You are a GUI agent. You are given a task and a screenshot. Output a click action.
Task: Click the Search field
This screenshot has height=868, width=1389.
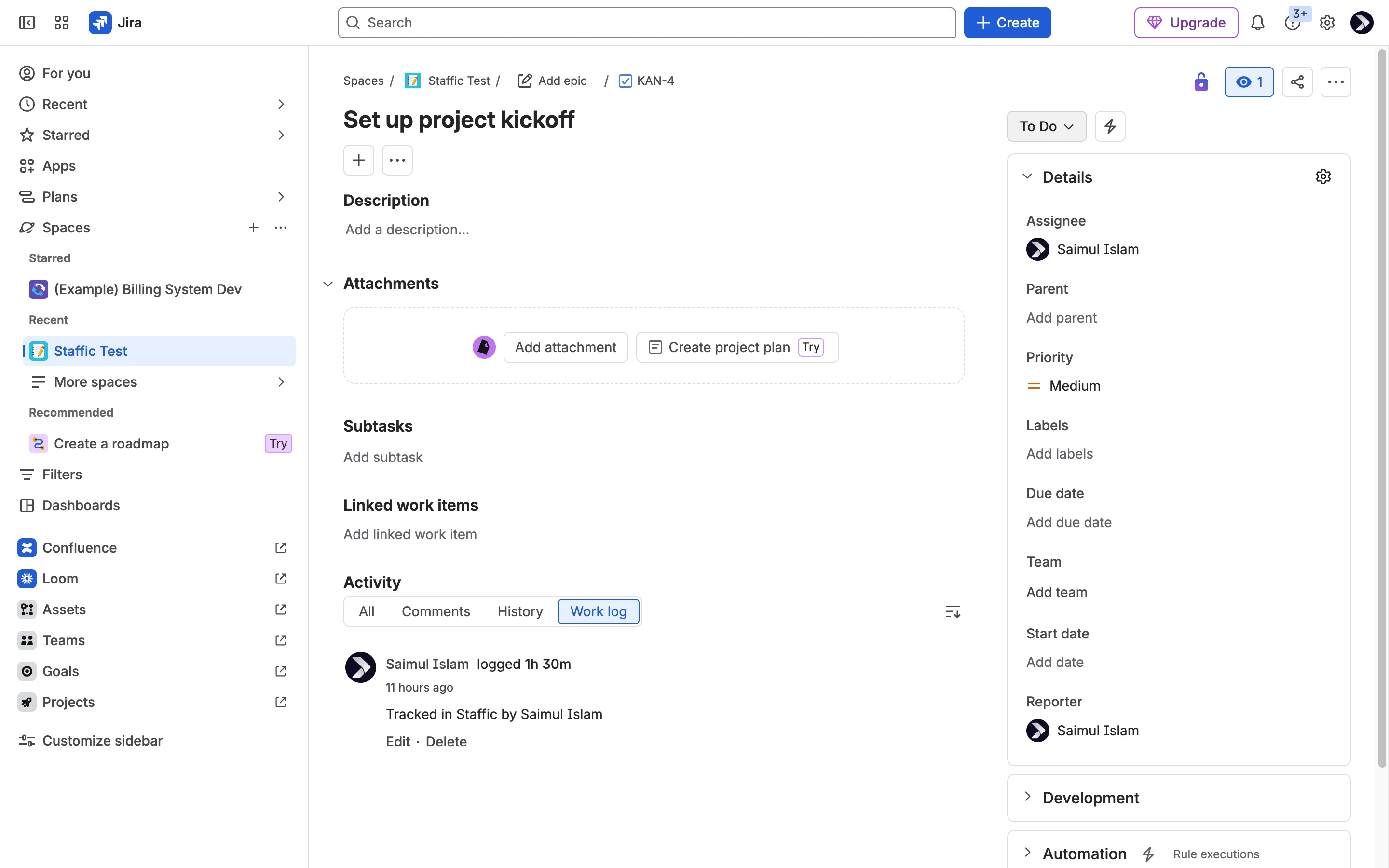click(x=646, y=22)
